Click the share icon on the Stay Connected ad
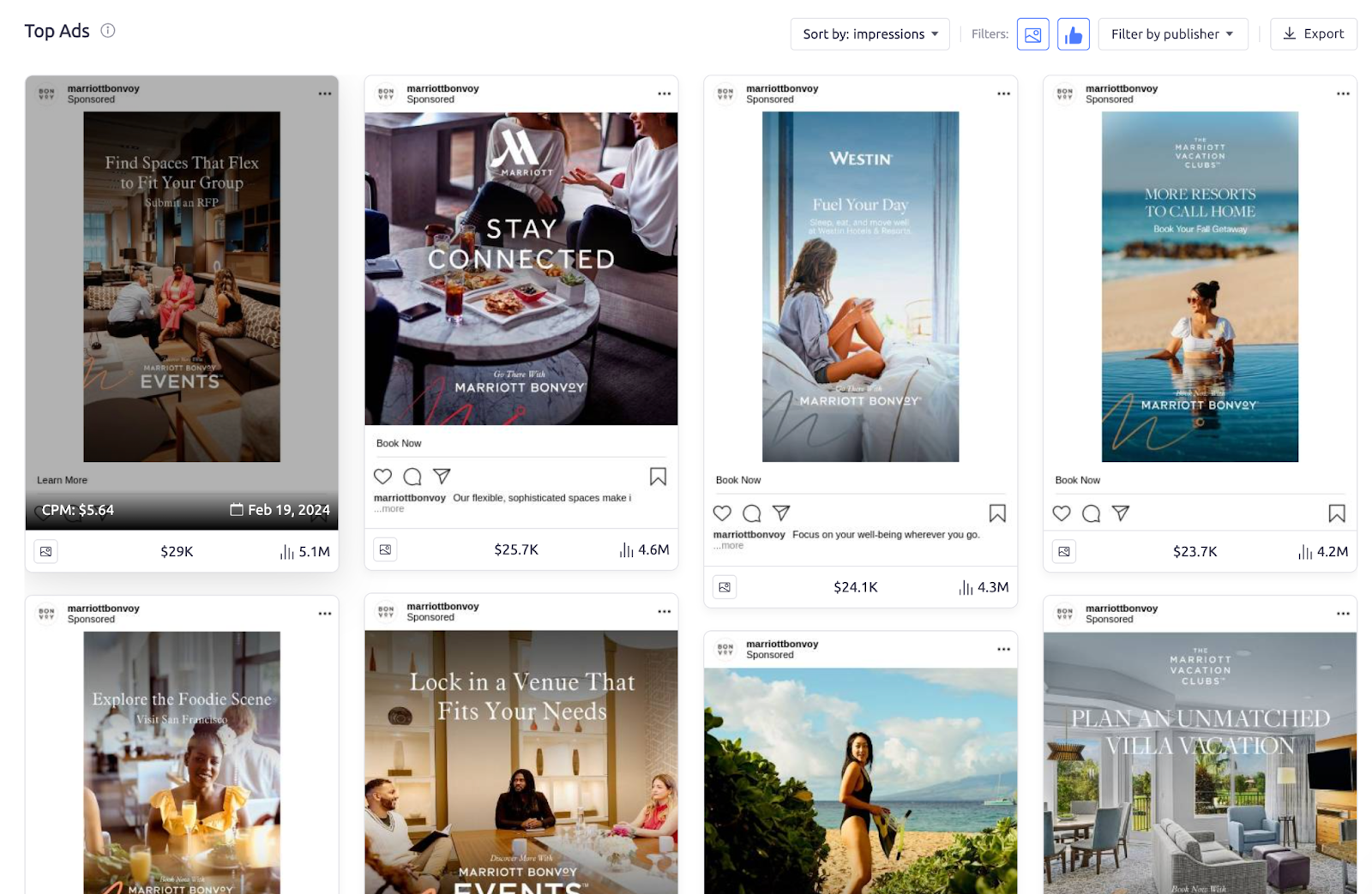The height and width of the screenshot is (894, 1372). point(442,476)
